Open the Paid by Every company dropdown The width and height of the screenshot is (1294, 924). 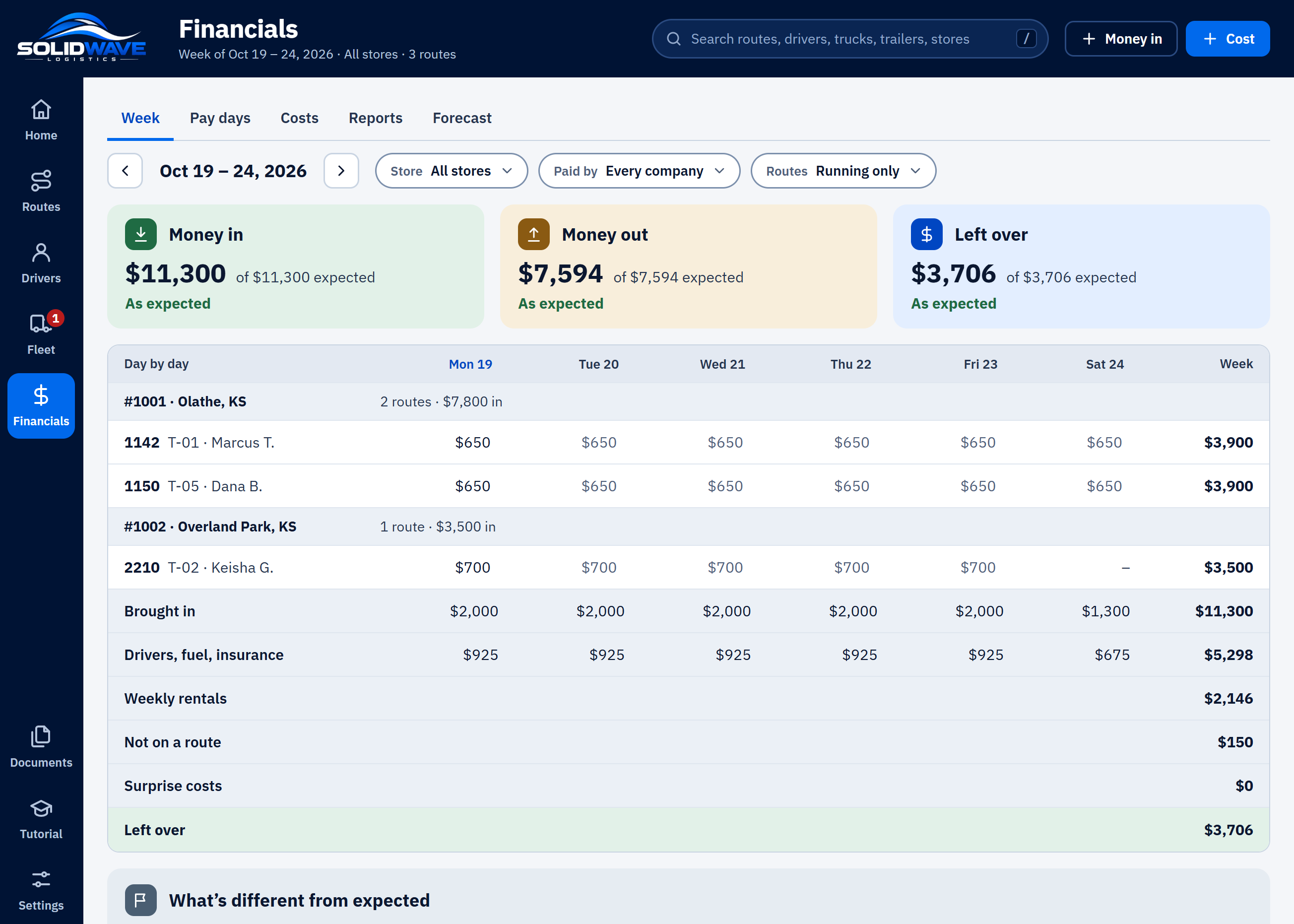[x=640, y=171]
